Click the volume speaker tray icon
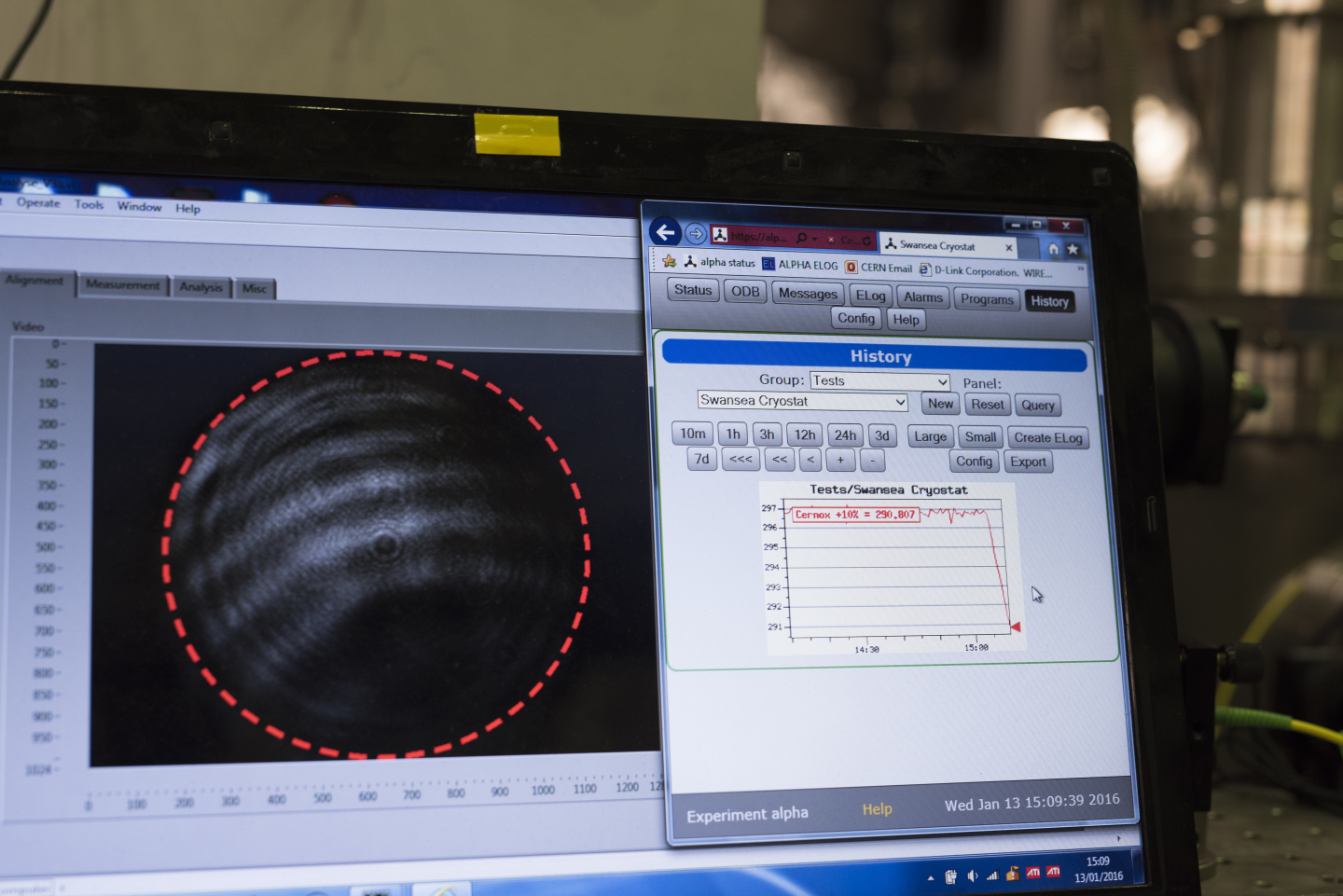This screenshot has width=1343, height=896. coord(972,875)
